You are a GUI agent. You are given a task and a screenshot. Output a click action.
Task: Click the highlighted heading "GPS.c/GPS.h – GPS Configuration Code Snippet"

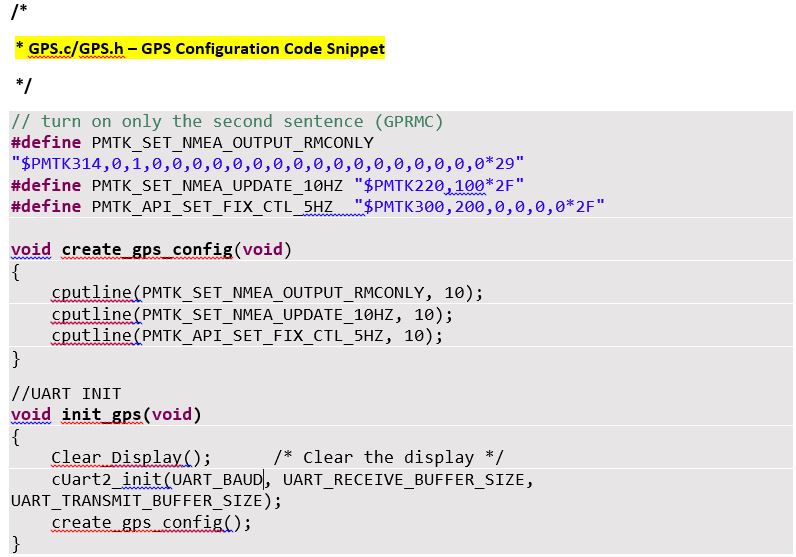206,49
